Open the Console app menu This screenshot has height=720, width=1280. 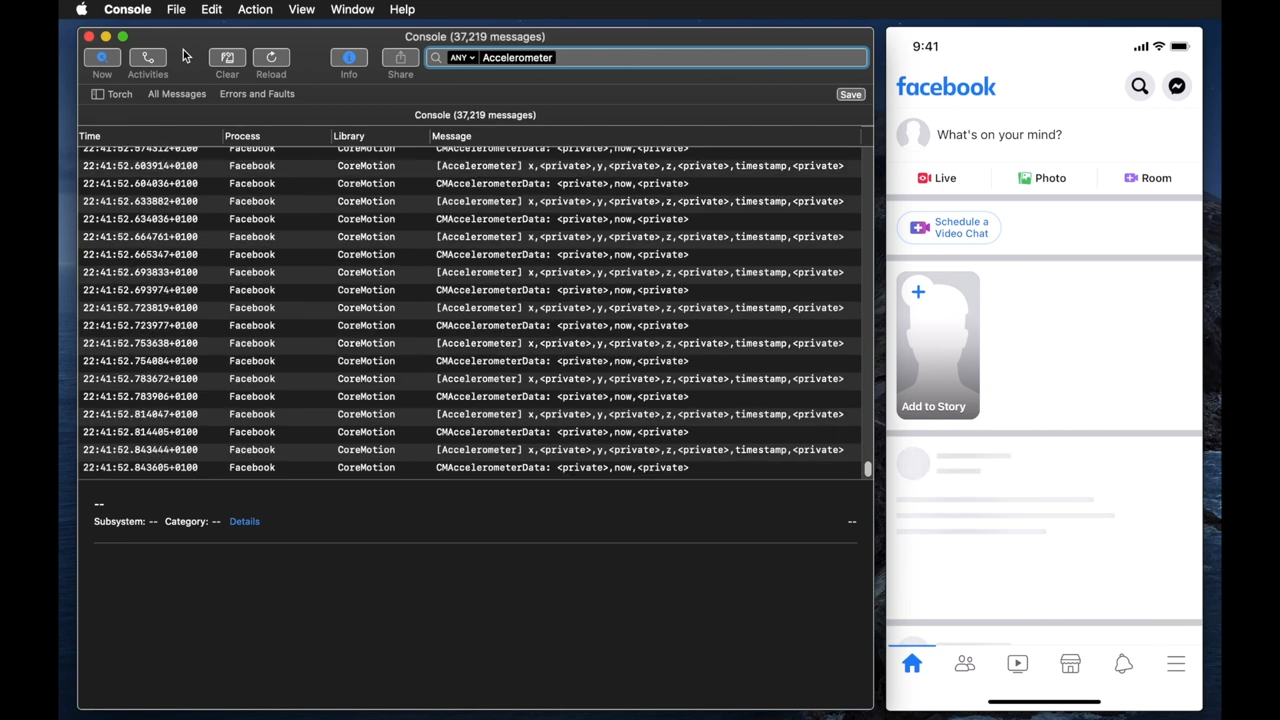128,9
